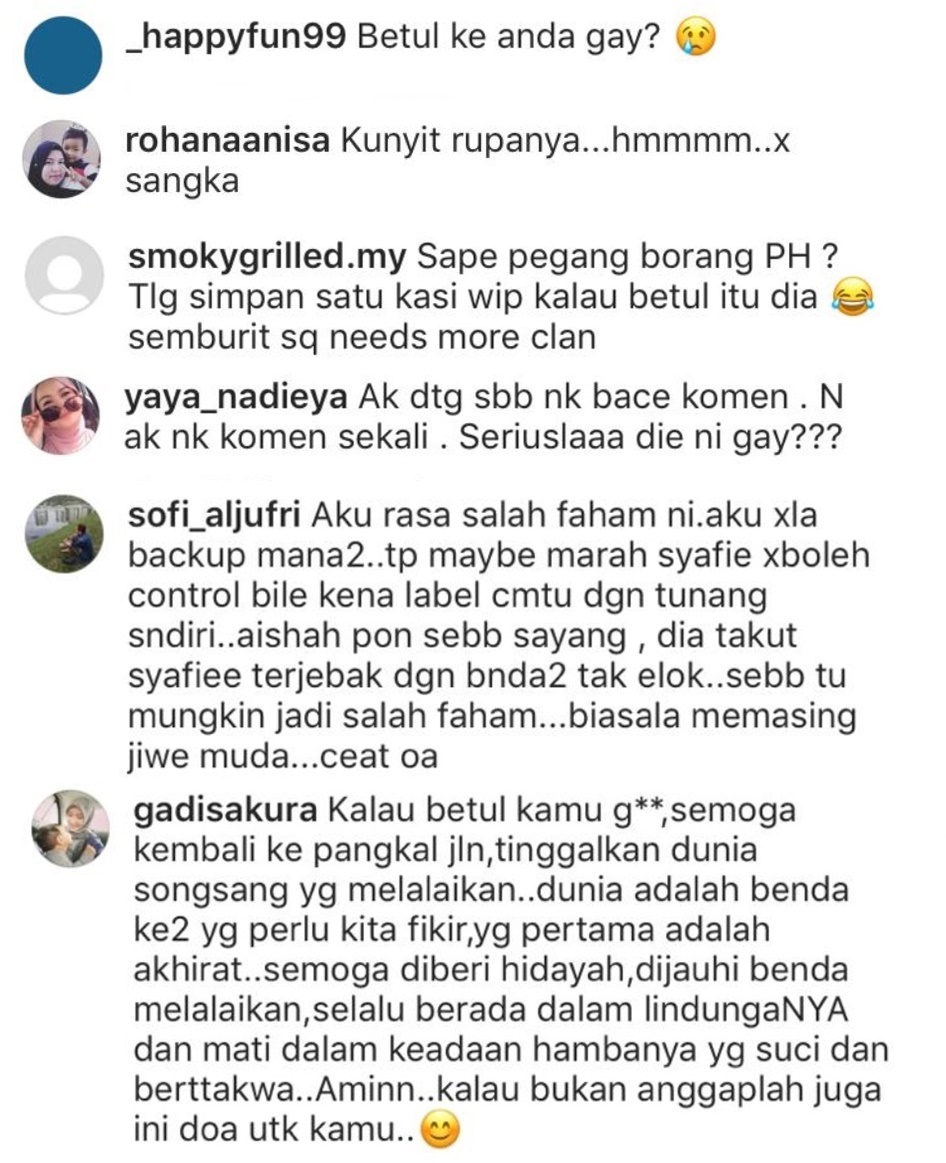
Task: Open the gadisakura username link
Action: (225, 810)
